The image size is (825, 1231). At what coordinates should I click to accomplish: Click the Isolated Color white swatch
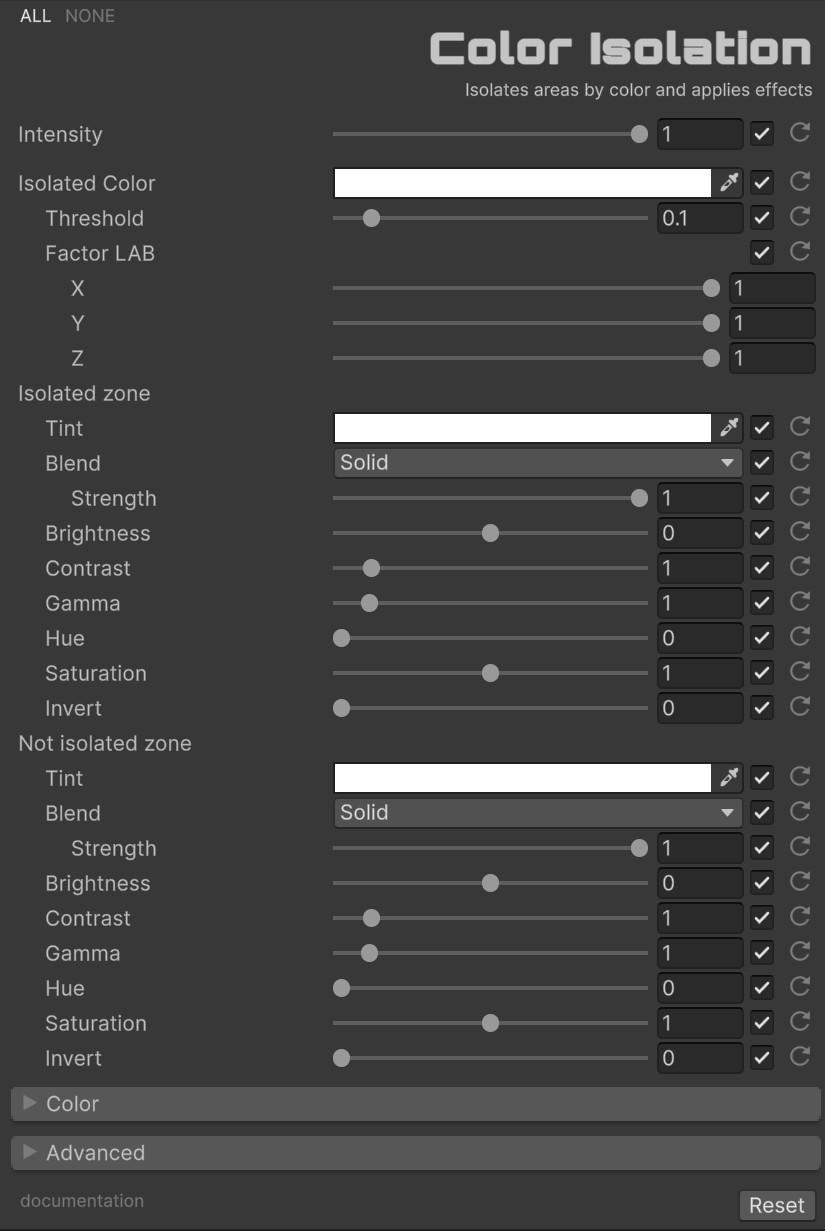click(x=522, y=183)
